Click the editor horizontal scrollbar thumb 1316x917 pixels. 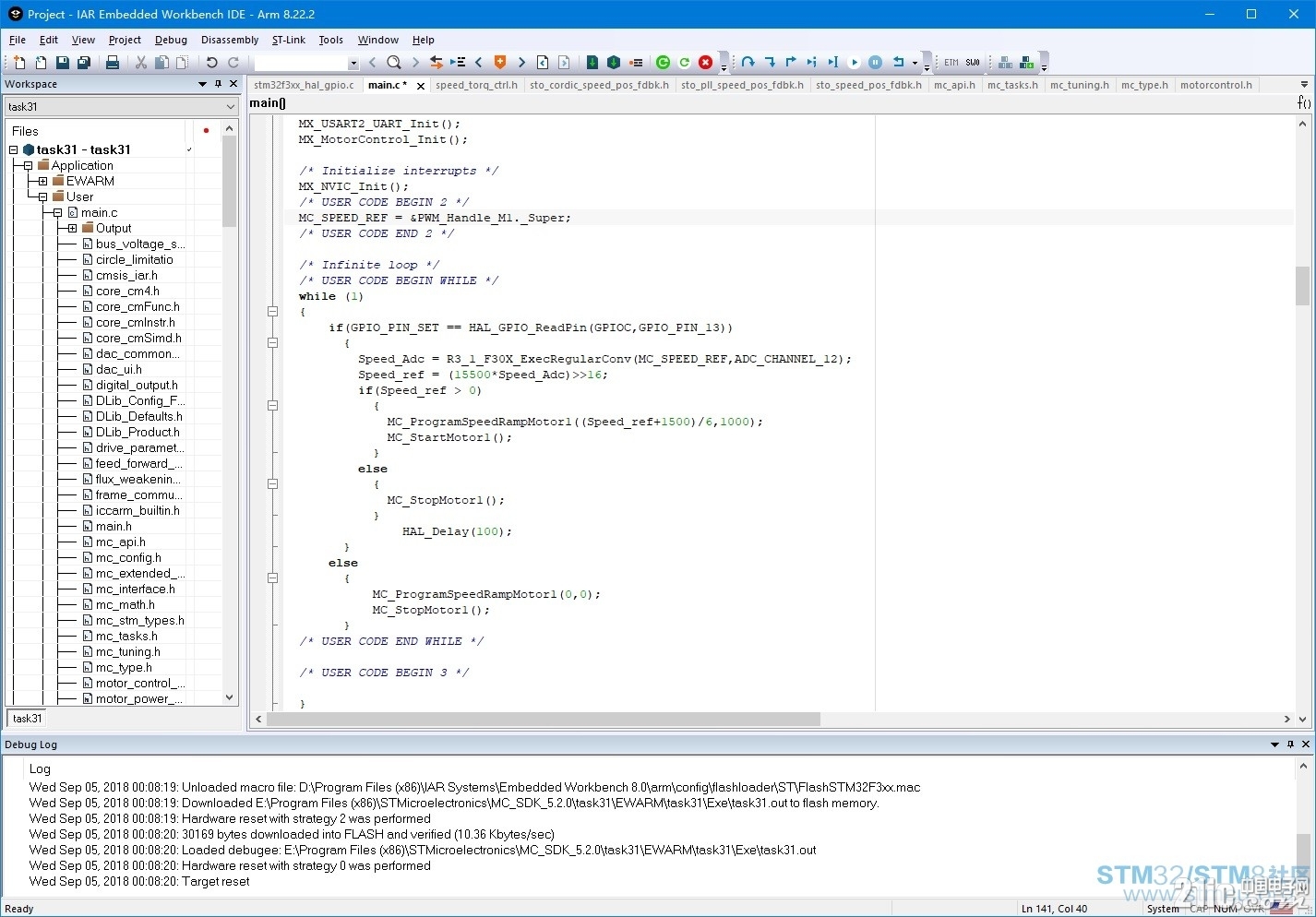(543, 719)
